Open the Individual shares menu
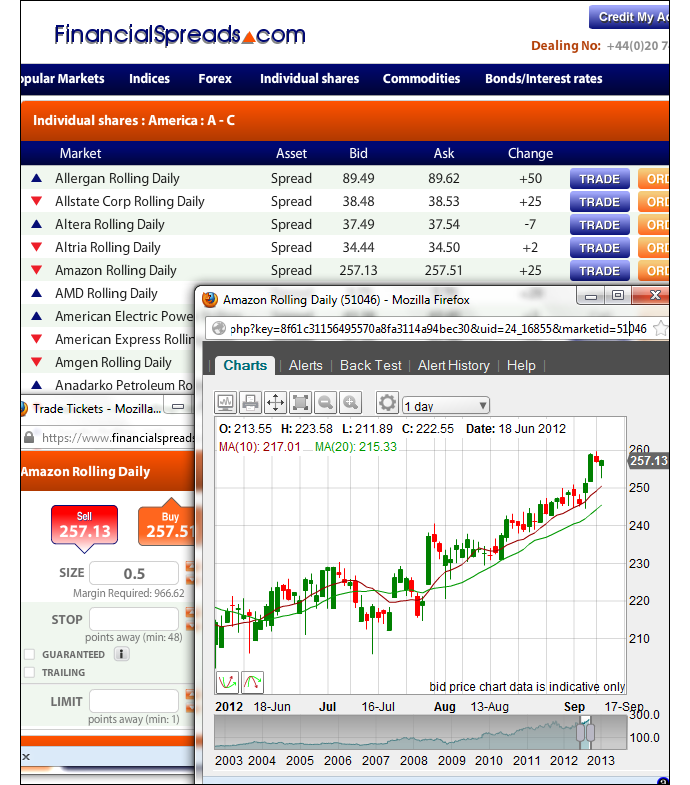This screenshot has height=785, width=690. click(x=309, y=79)
